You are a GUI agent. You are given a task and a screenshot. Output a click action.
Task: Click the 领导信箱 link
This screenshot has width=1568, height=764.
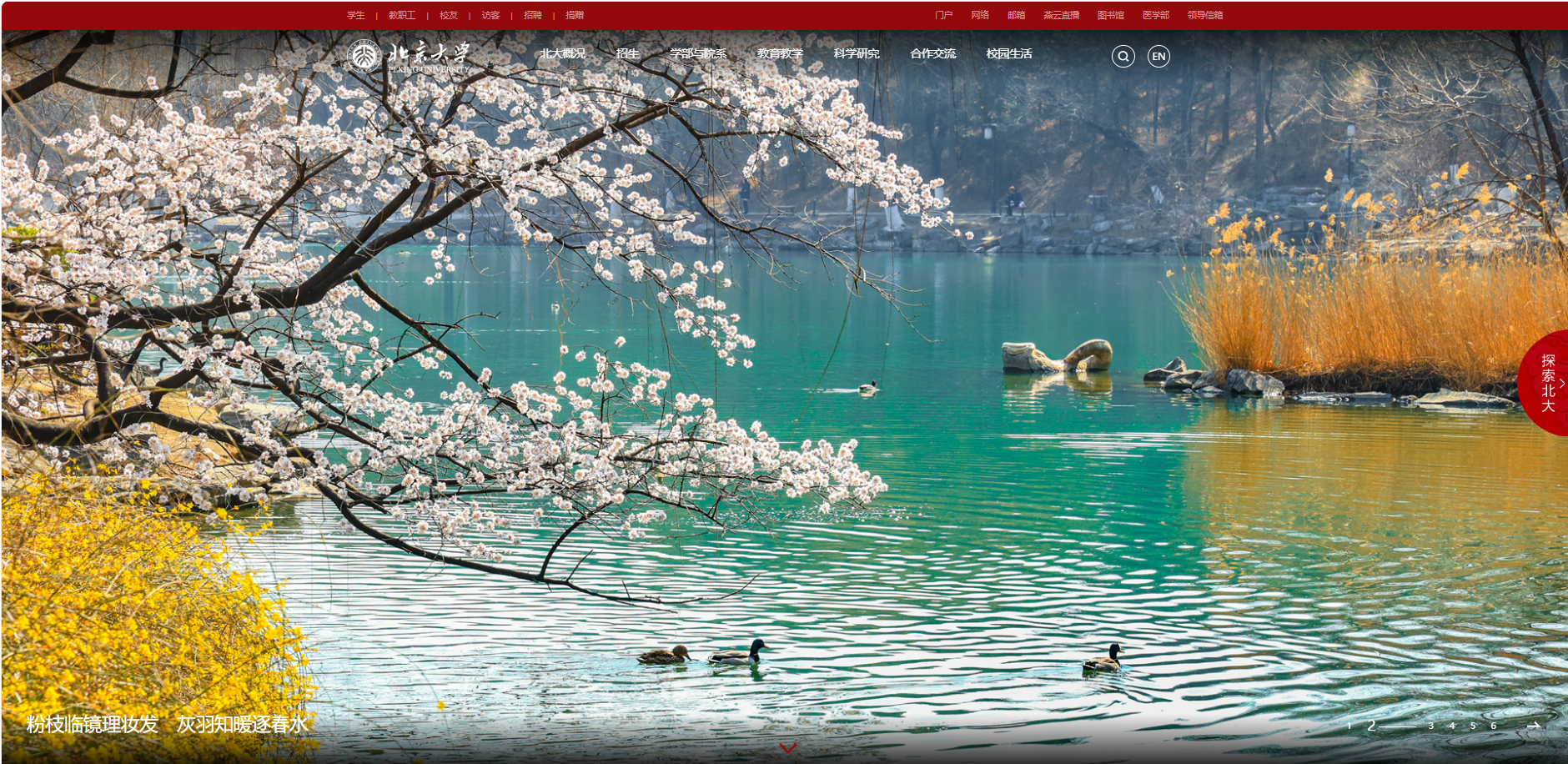(1205, 15)
